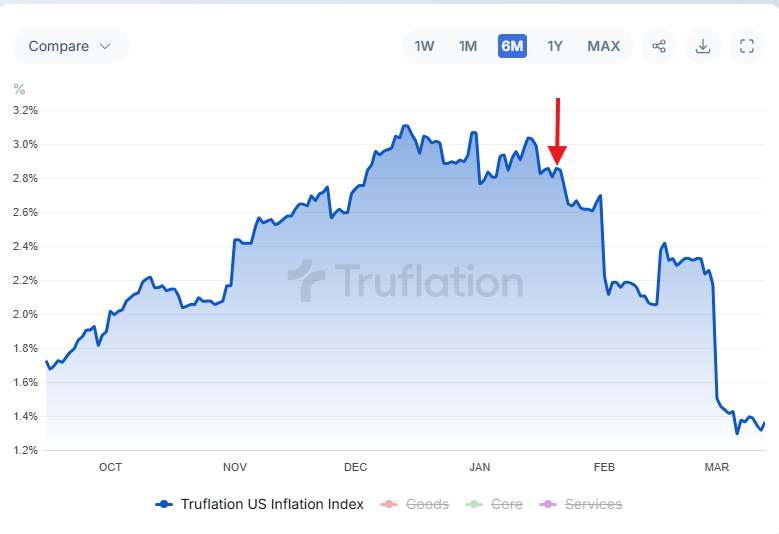Click the blue Truflation legend marker

pos(165,505)
